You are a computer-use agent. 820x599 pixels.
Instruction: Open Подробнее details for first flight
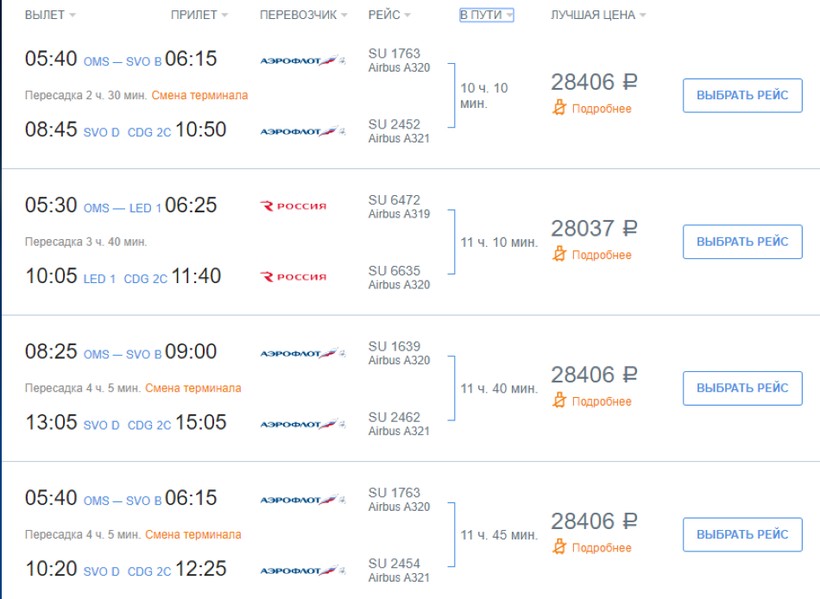pyautogui.click(x=601, y=109)
